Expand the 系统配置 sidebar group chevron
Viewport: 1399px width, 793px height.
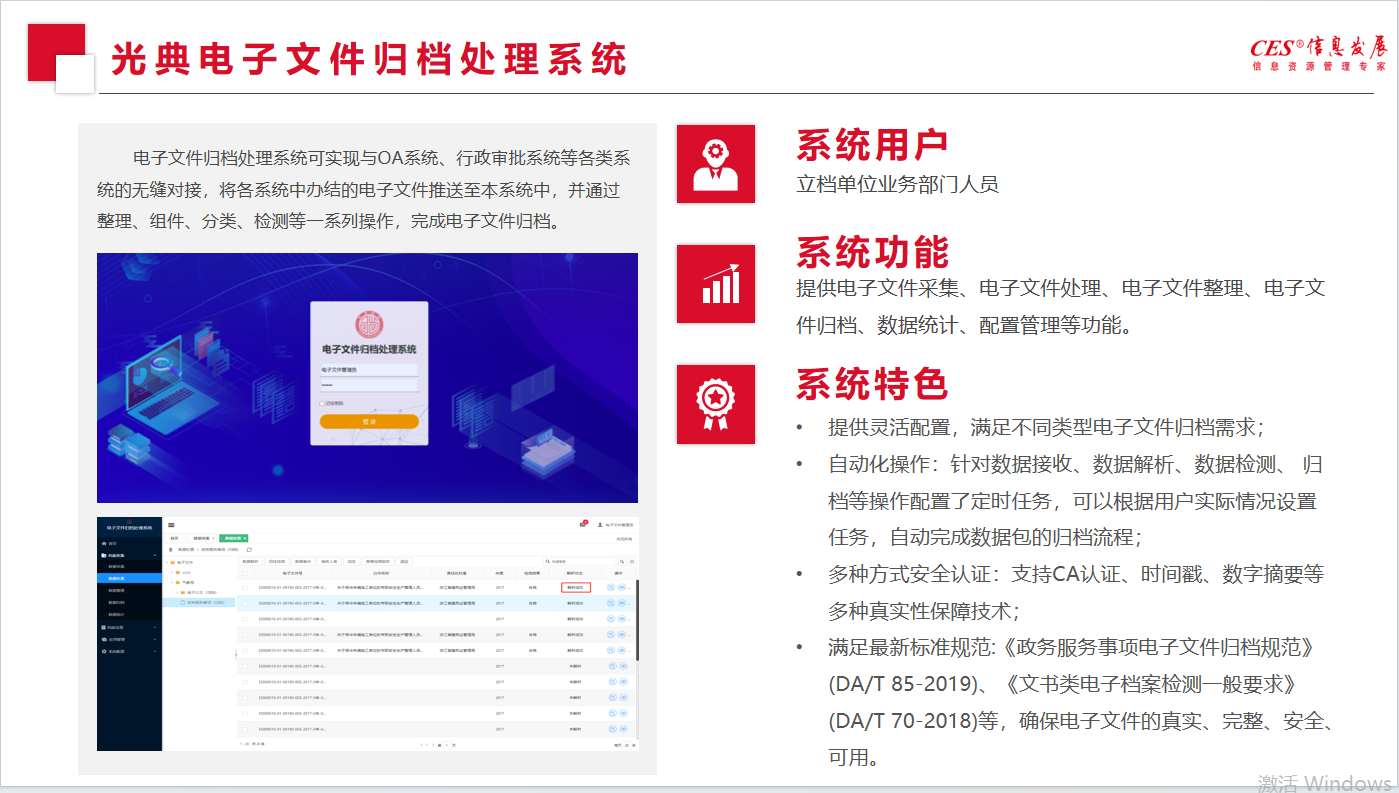(155, 651)
